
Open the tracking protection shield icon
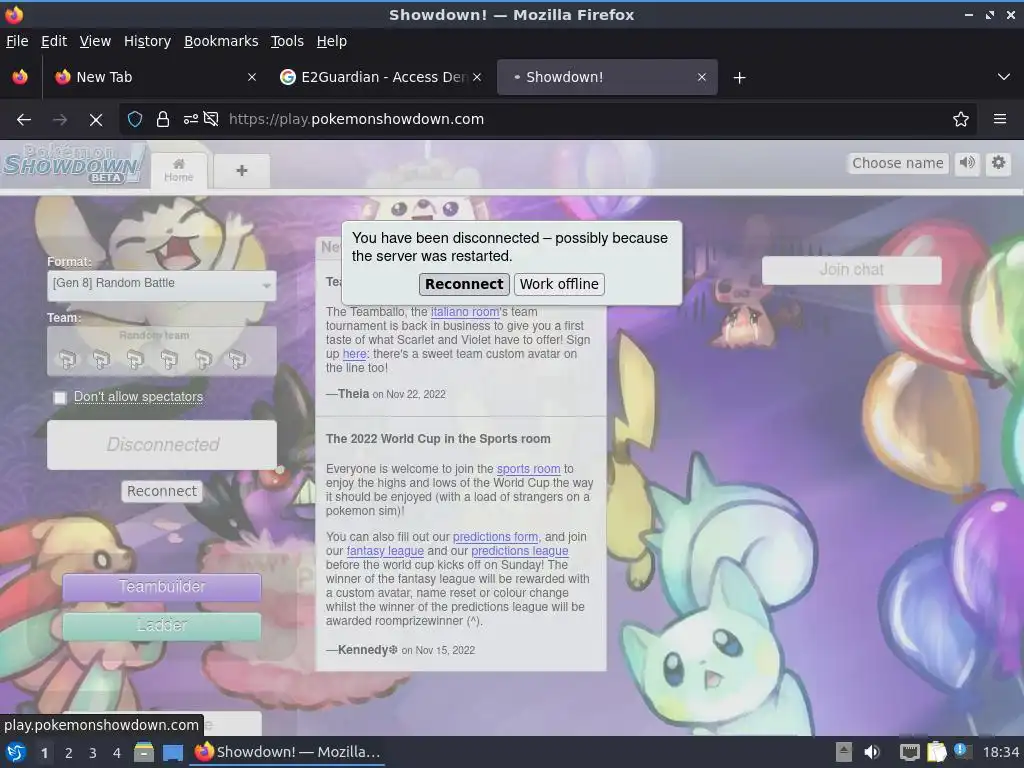[x=135, y=119]
